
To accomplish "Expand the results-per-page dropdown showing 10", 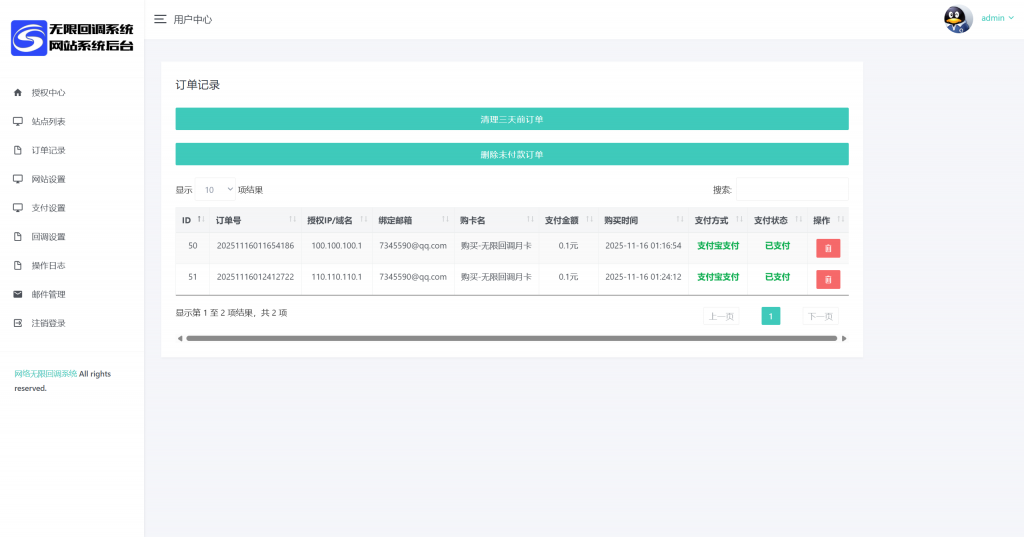I will click(217, 189).
